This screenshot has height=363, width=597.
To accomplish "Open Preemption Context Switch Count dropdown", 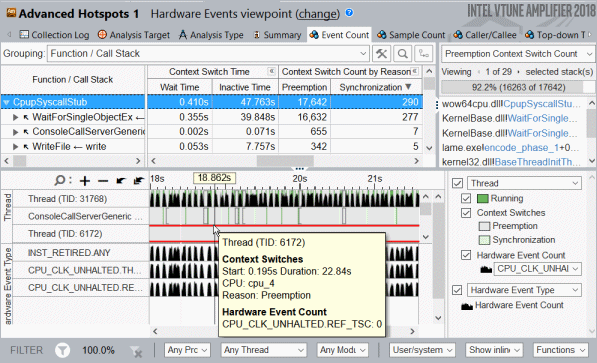I will coord(518,54).
